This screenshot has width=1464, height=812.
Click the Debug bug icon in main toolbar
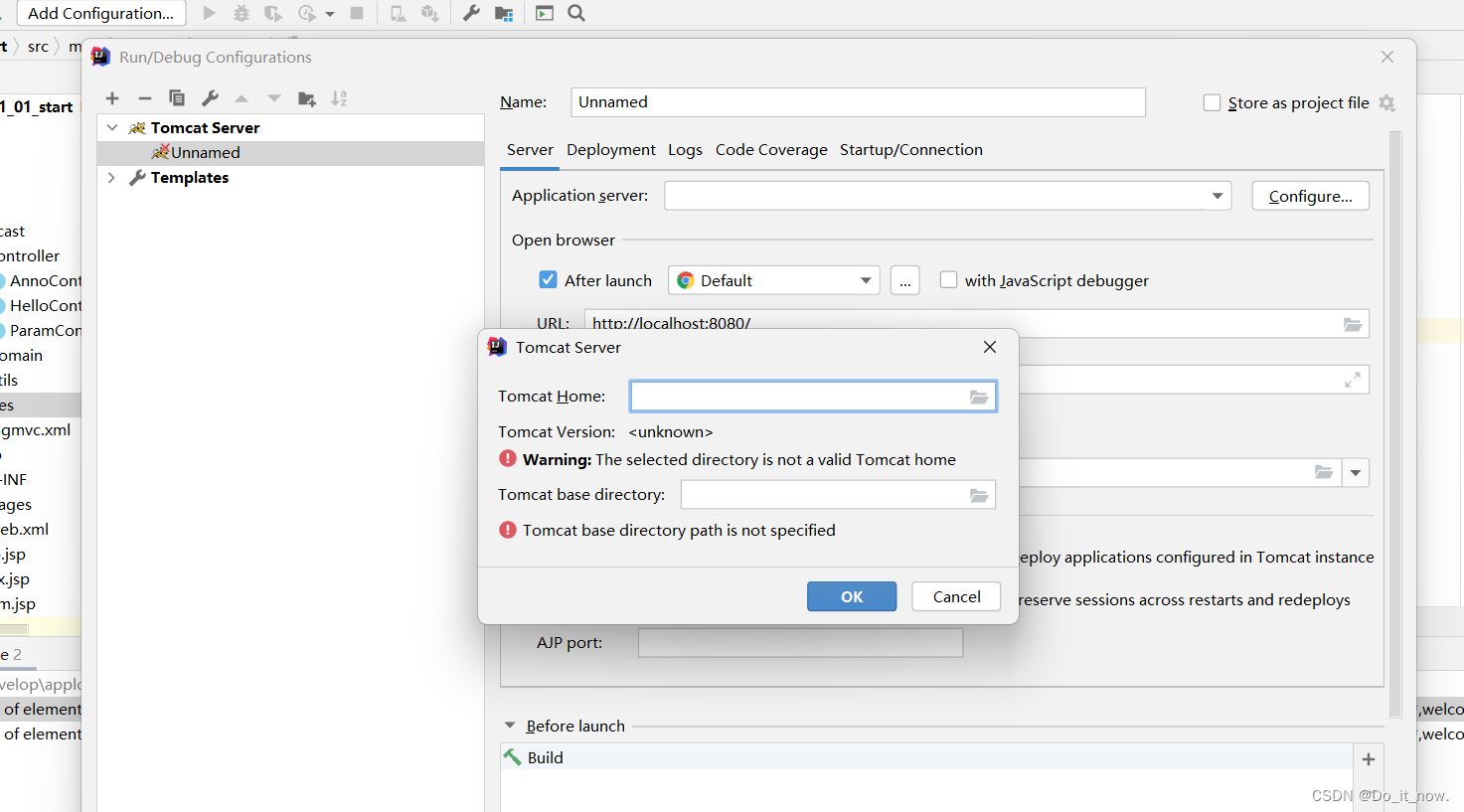(242, 13)
